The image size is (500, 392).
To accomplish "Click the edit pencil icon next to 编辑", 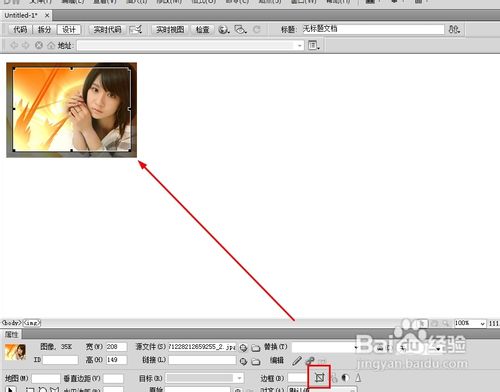I will coord(297,361).
